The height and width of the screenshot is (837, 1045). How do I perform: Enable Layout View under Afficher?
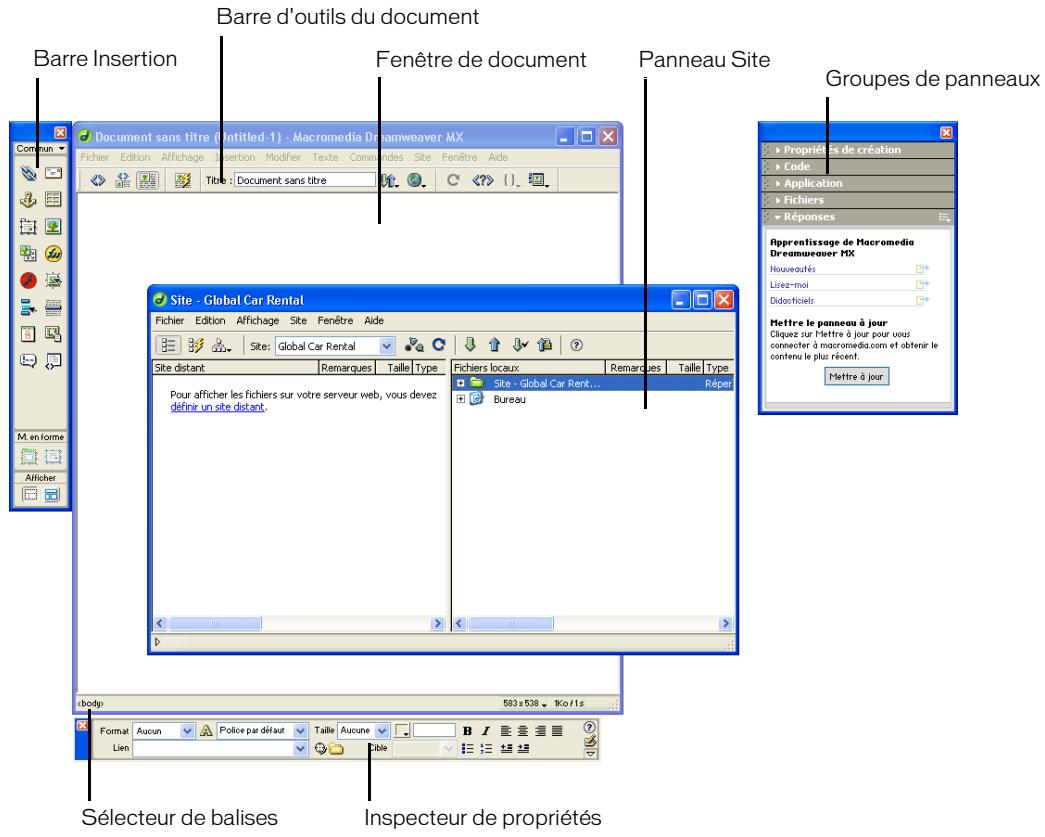pos(52,494)
